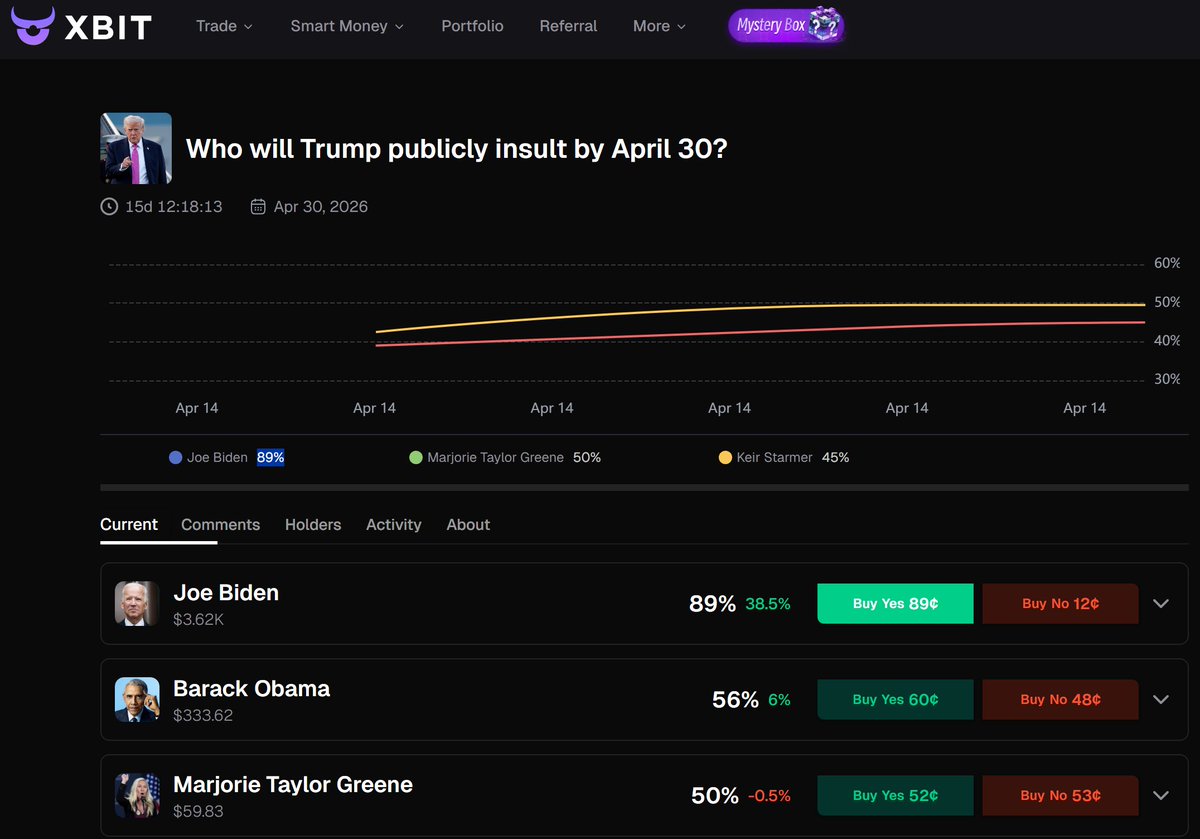Open the Smart Money dropdown menu
The image size is (1200, 839).
(x=347, y=26)
